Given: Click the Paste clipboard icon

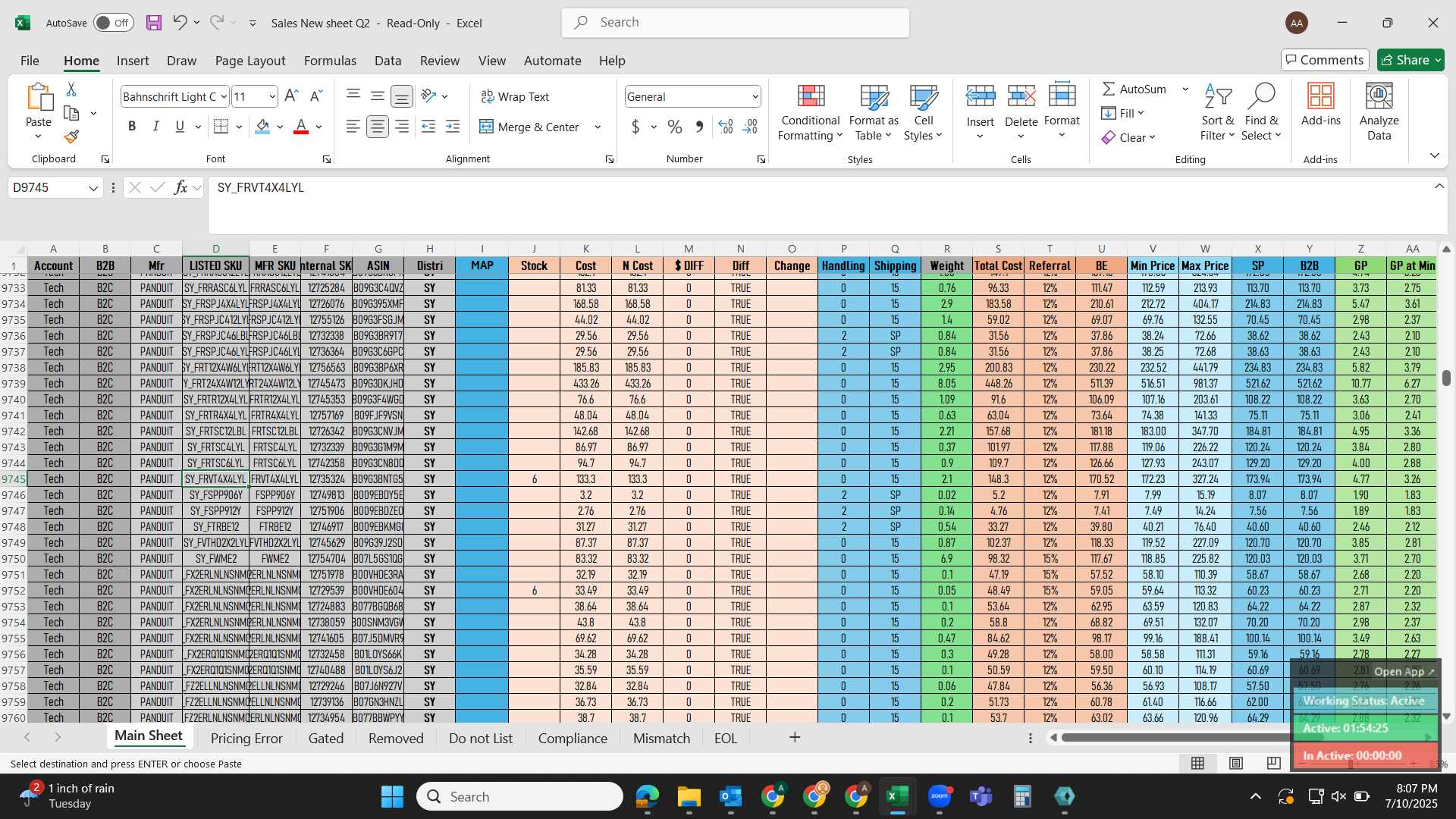Looking at the screenshot, I should pos(39,99).
